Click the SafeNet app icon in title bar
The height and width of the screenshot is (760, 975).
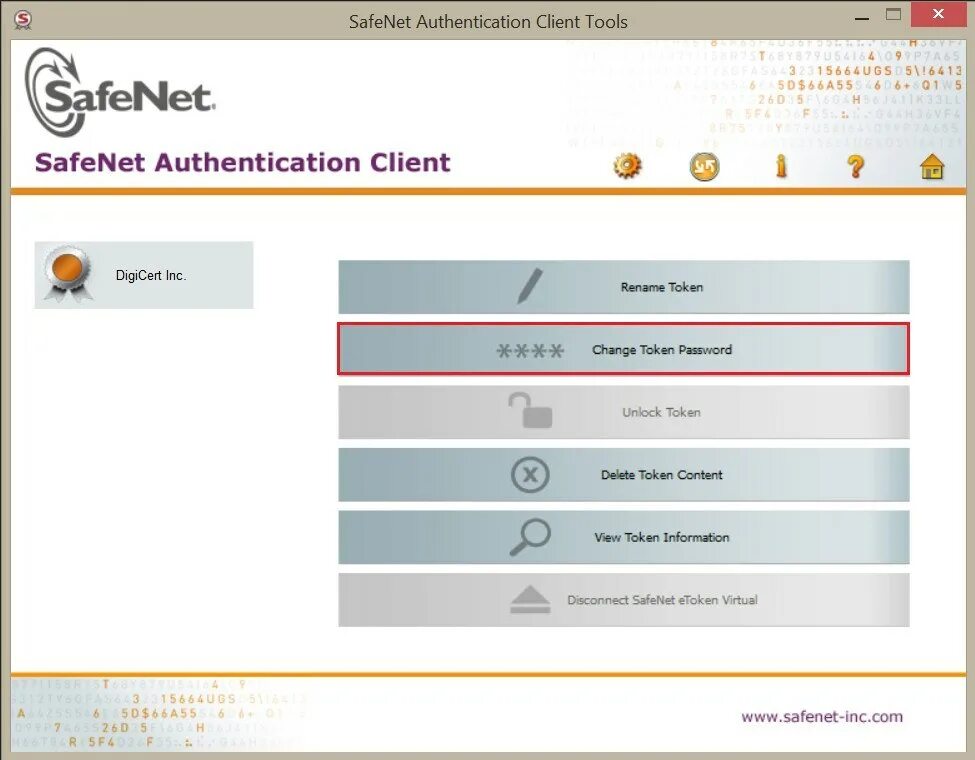22,20
